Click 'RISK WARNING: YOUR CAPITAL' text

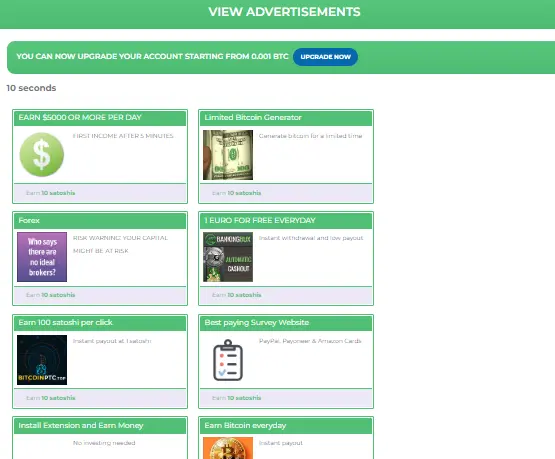(x=120, y=238)
